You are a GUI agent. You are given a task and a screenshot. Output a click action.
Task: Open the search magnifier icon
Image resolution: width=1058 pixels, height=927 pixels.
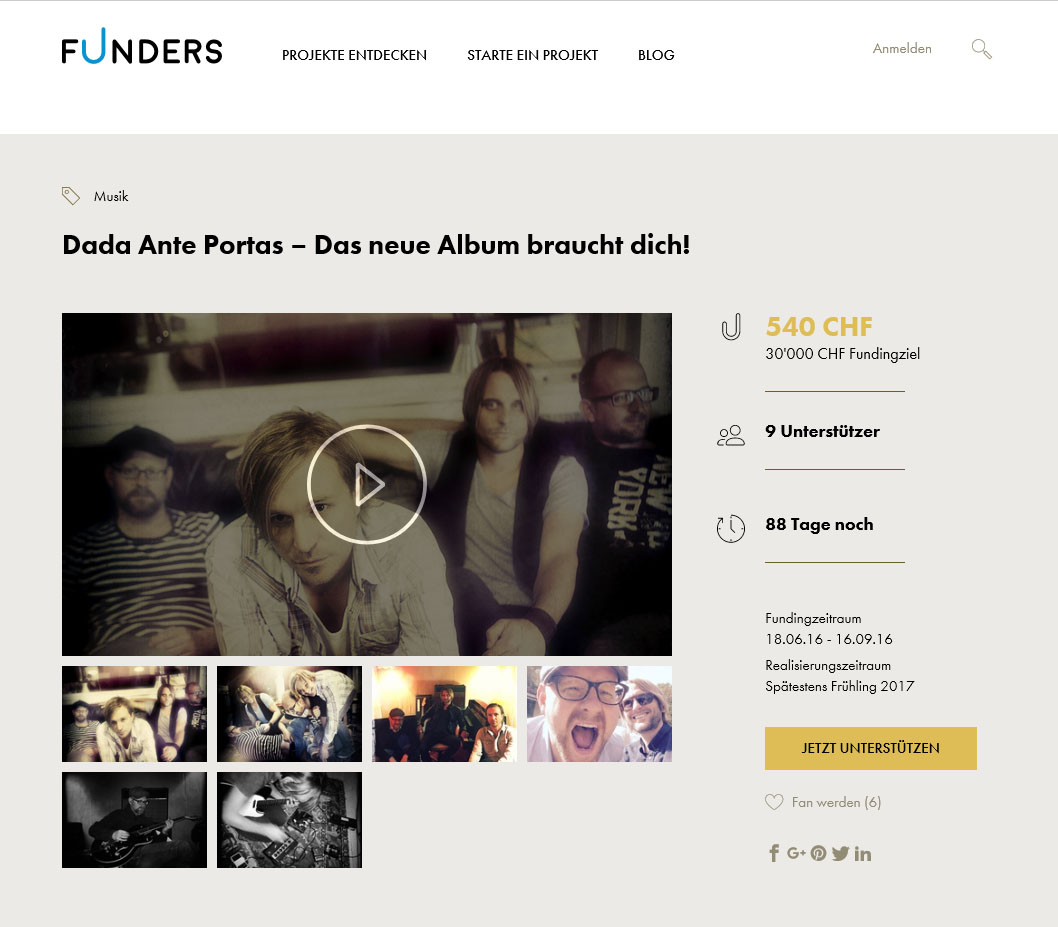(981, 49)
